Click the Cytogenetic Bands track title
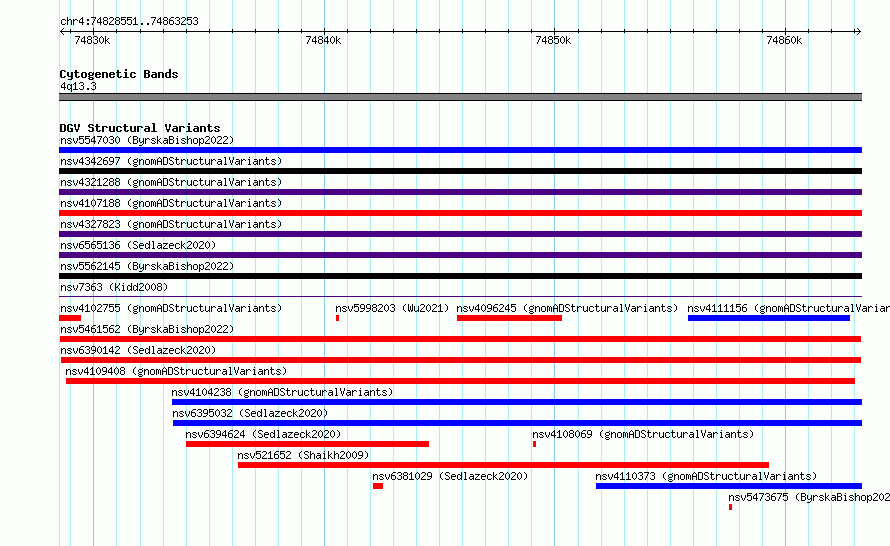The height and width of the screenshot is (546, 890). coord(119,74)
